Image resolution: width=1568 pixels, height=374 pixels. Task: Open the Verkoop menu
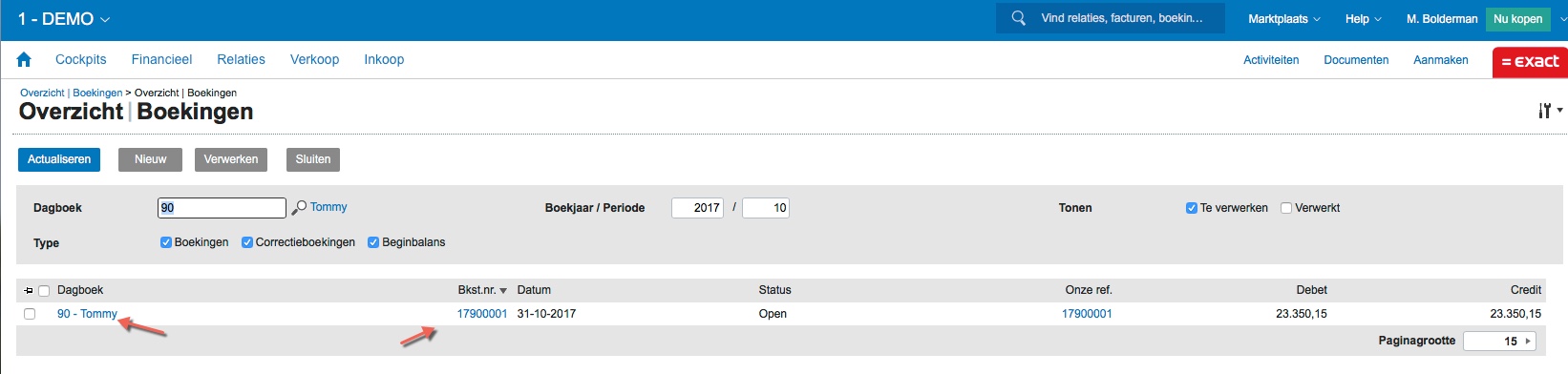click(x=314, y=59)
